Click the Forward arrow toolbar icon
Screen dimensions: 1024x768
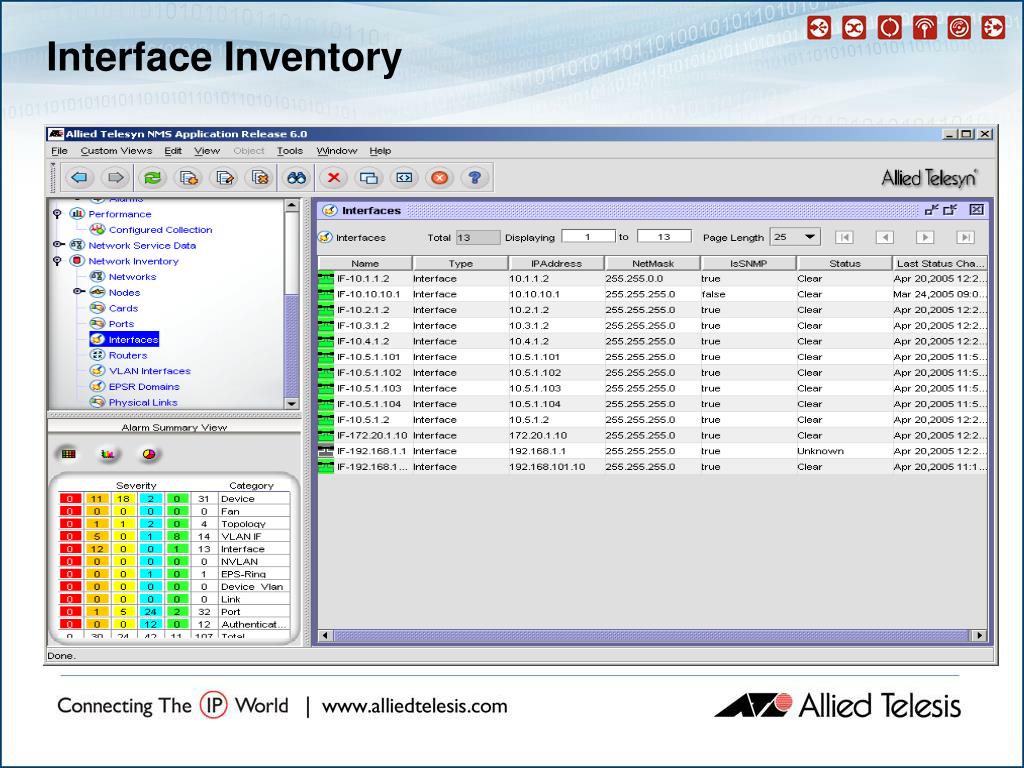pos(116,177)
